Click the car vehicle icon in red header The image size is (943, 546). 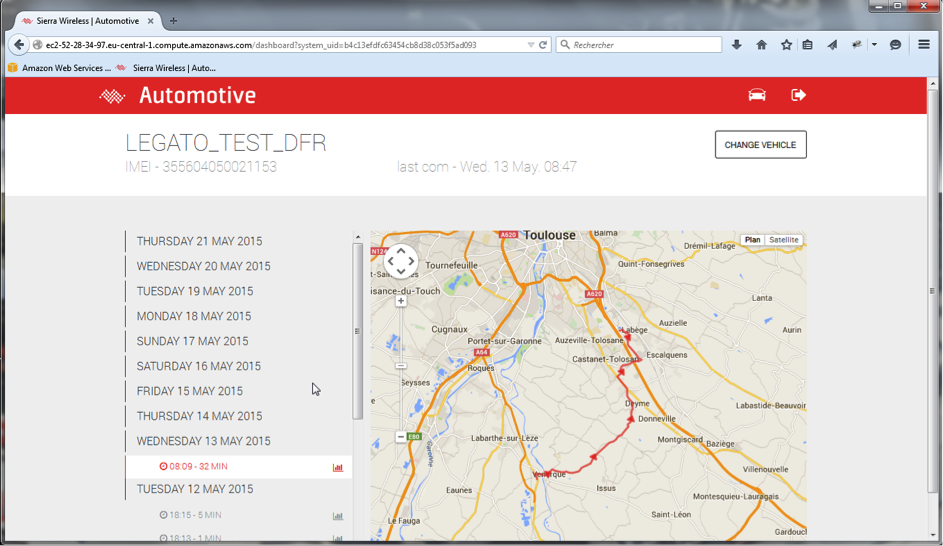757,95
